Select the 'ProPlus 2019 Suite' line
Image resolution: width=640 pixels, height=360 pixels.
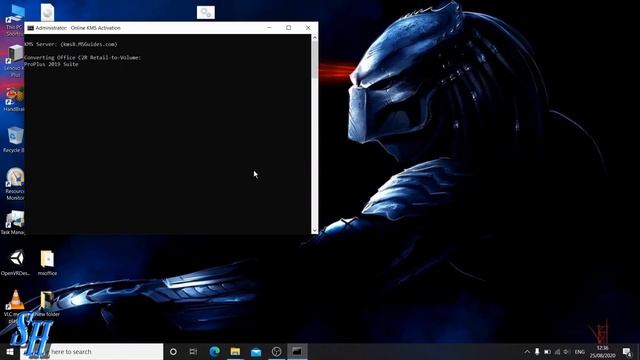coord(51,64)
